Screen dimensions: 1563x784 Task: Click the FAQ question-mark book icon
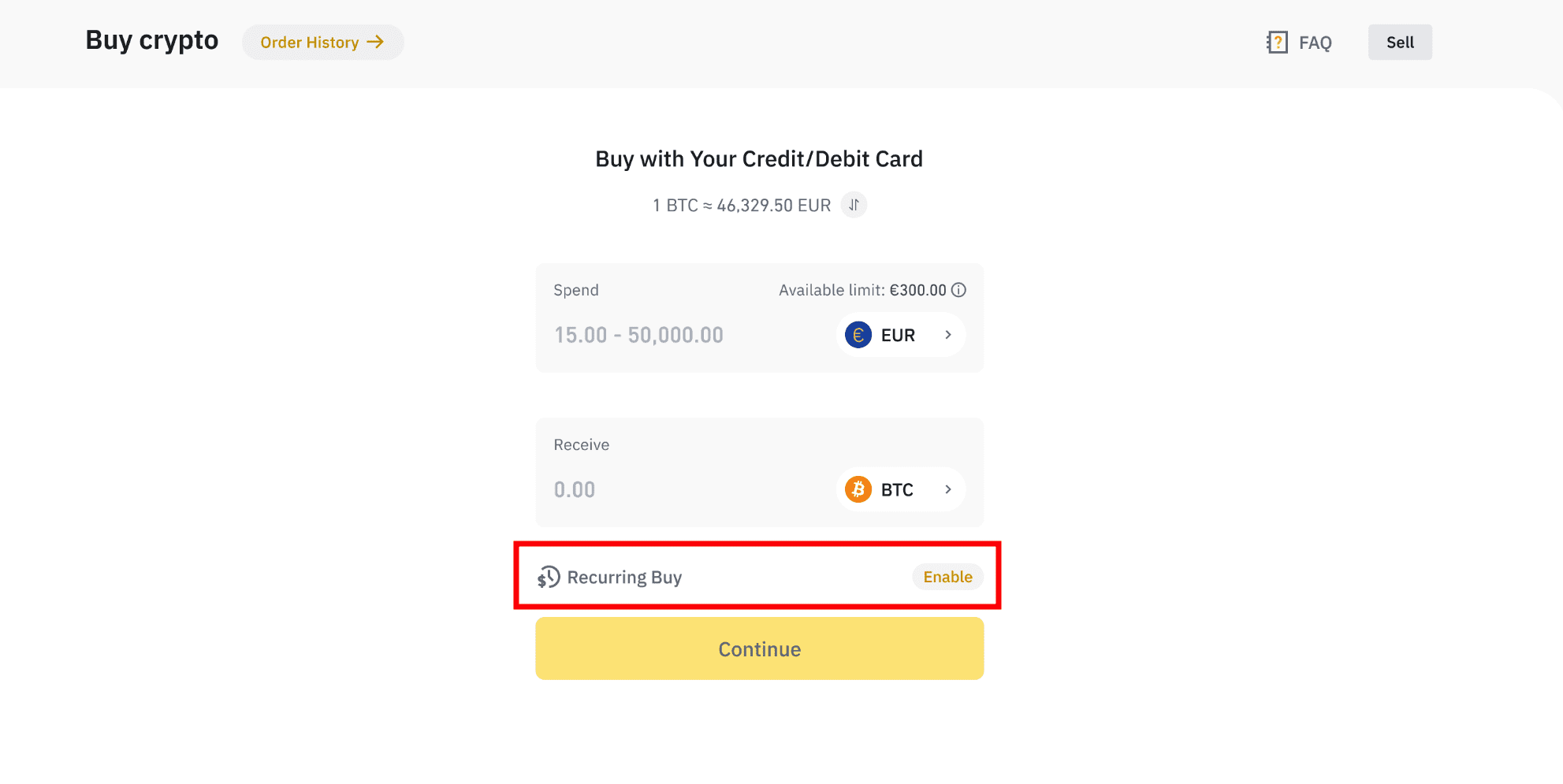[1277, 43]
